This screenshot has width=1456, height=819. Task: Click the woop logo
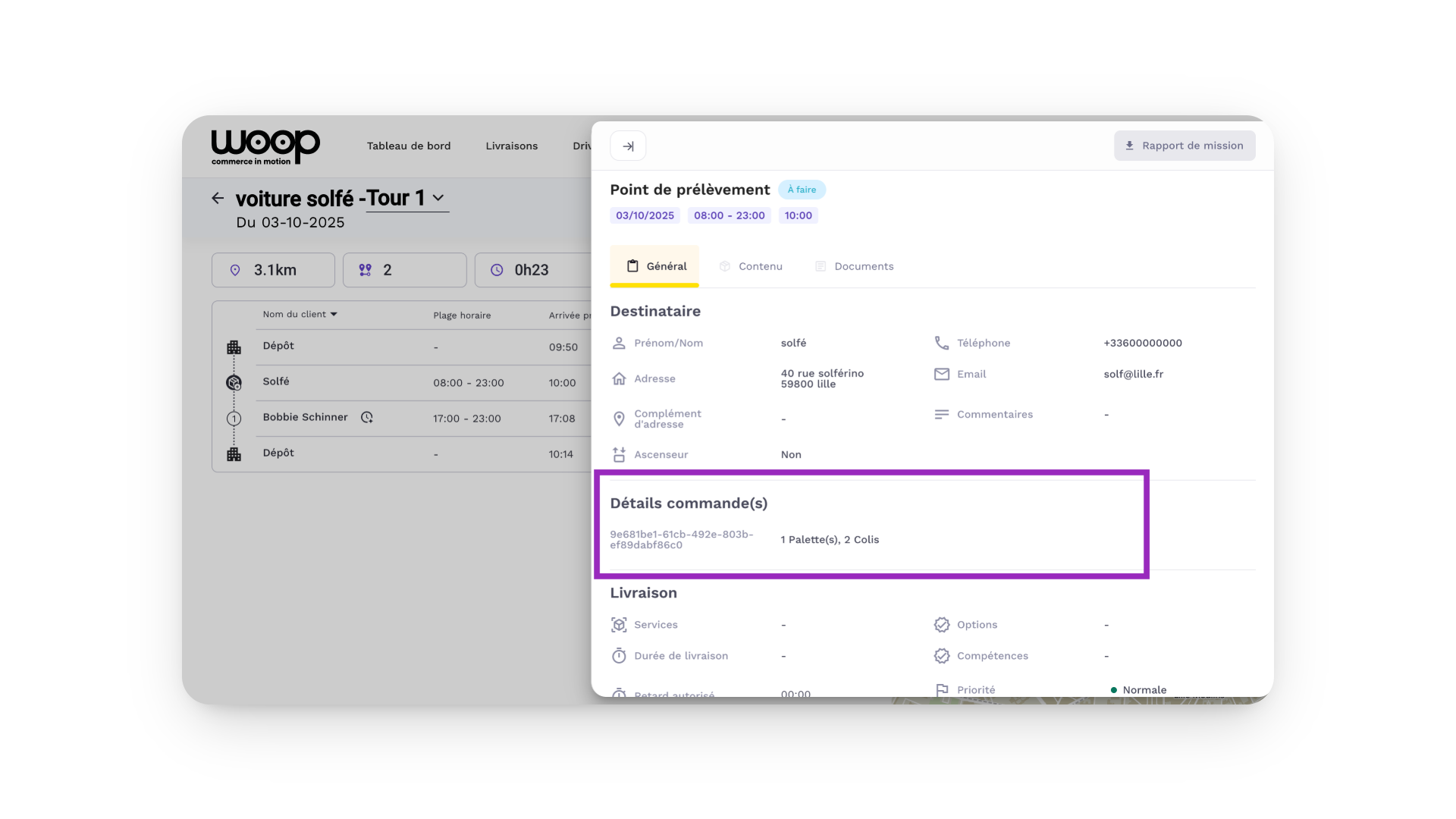point(265,146)
